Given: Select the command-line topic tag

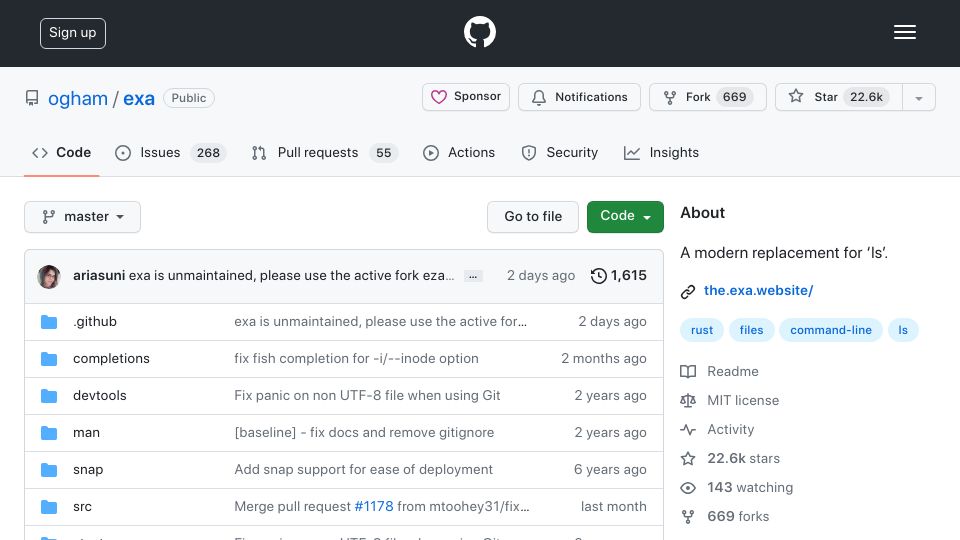Looking at the screenshot, I should [x=831, y=330].
